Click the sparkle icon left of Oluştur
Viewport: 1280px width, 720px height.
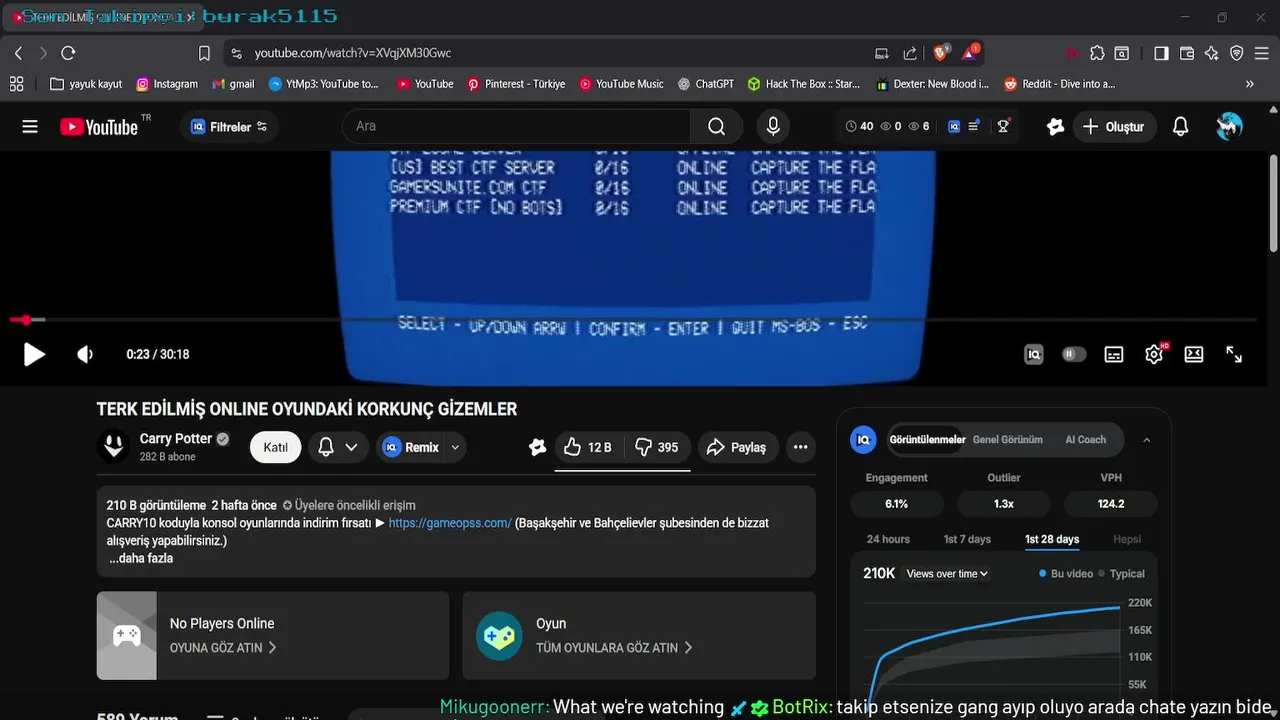point(1055,127)
